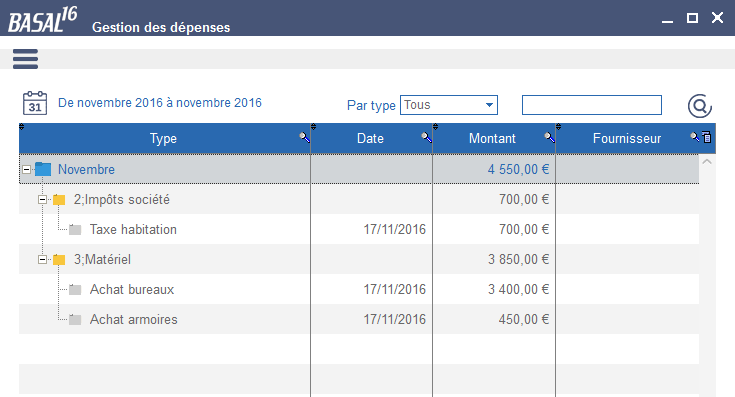Collapse the 3;Matériel group
This screenshot has width=735, height=397.
tap(42, 260)
